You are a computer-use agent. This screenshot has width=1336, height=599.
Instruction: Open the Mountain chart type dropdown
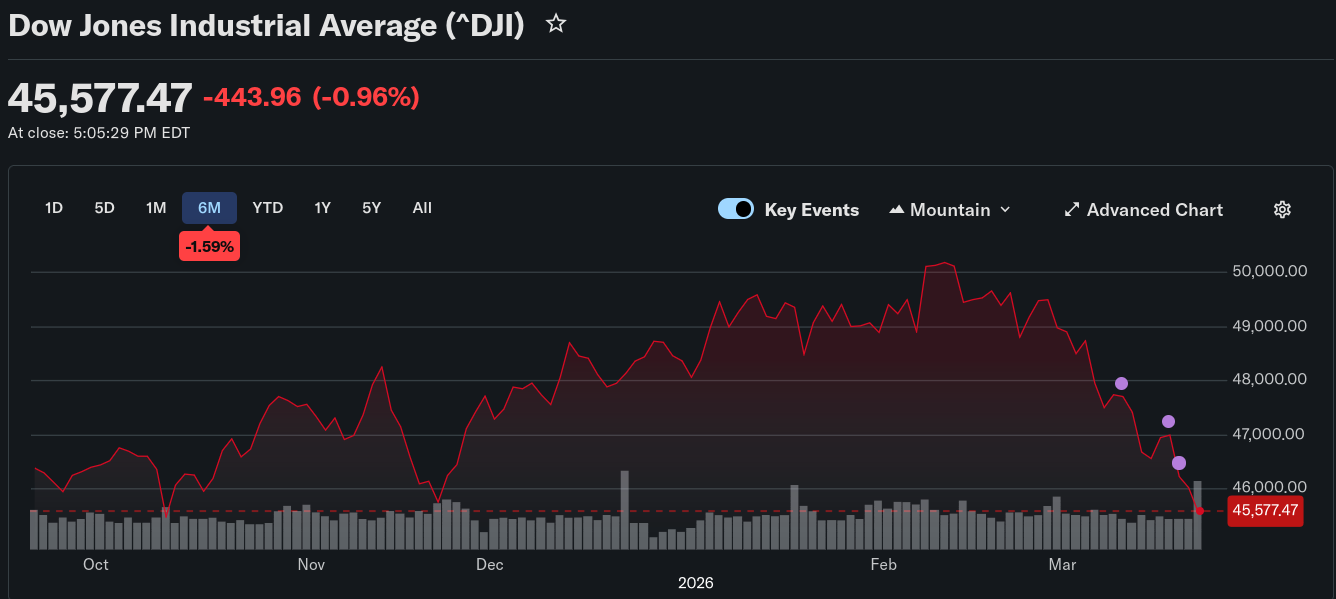950,210
